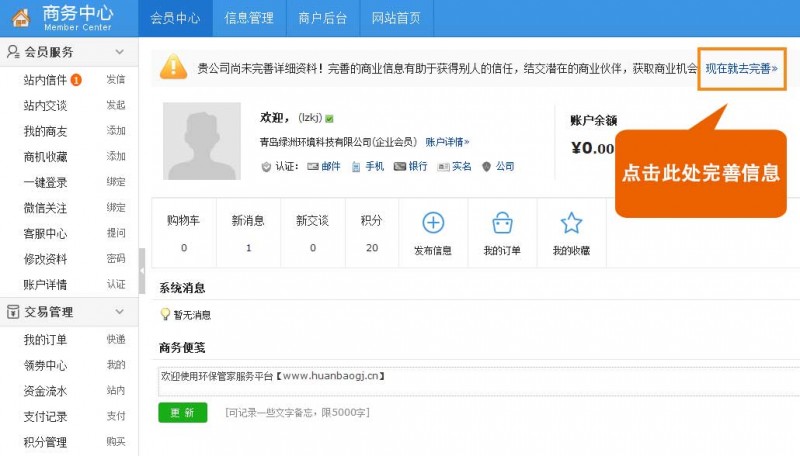Click the mail envelope icon before 邮件
This screenshot has width=800, height=456.
(313, 166)
